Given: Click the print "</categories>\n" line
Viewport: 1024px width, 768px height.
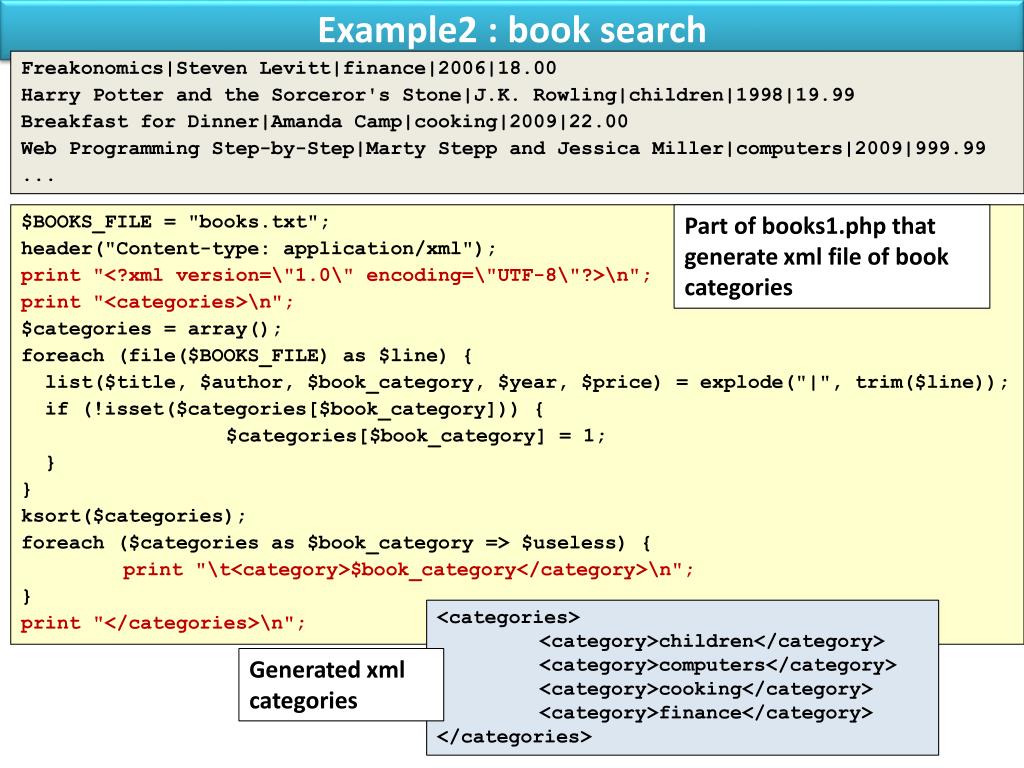Looking at the screenshot, I should point(163,623).
